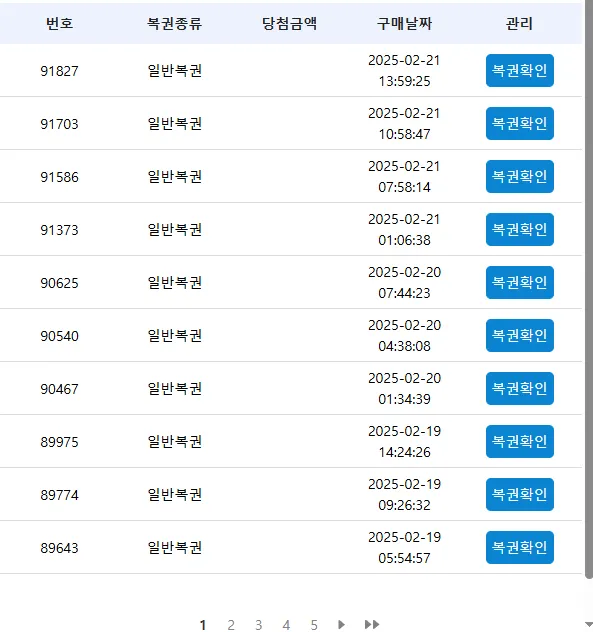
Task: Click 복권확인 for ticket 91827
Action: click(x=519, y=71)
